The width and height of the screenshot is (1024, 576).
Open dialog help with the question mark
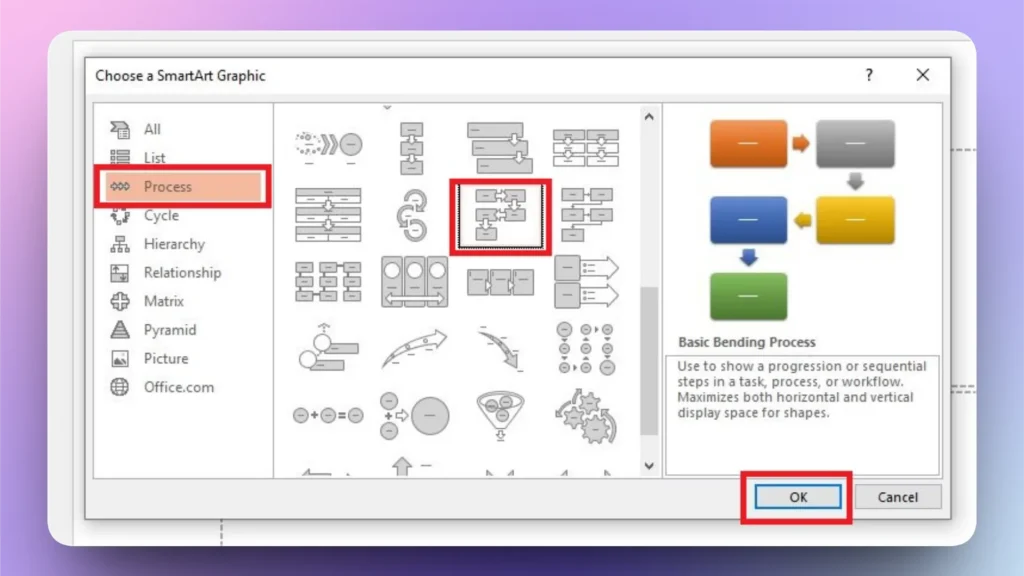point(868,75)
